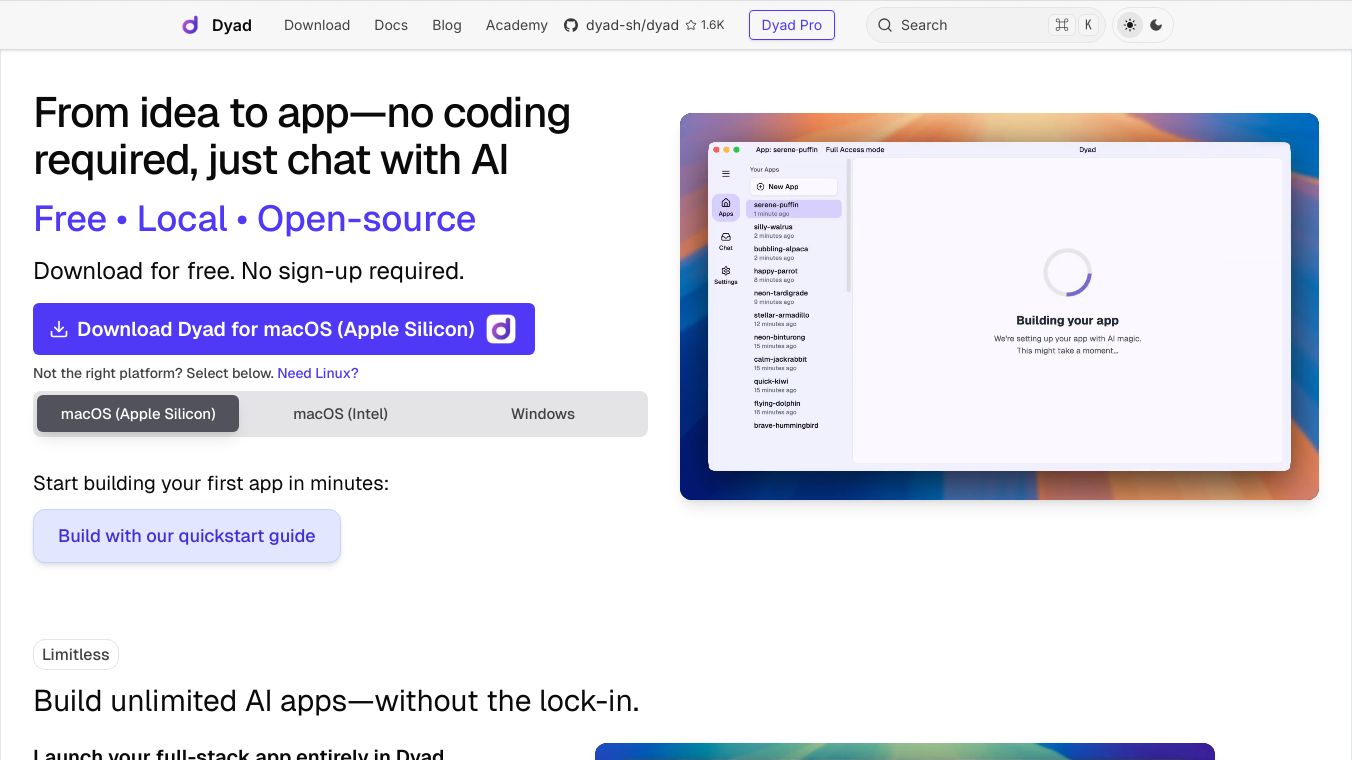Viewport: 1352px width, 760px height.
Task: Click the Dyad logo icon in navbar
Action: click(190, 25)
